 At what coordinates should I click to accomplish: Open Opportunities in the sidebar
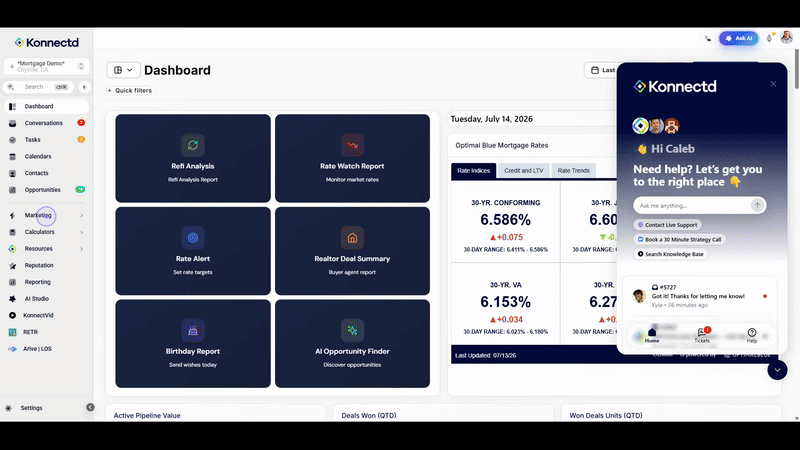tap(46, 190)
